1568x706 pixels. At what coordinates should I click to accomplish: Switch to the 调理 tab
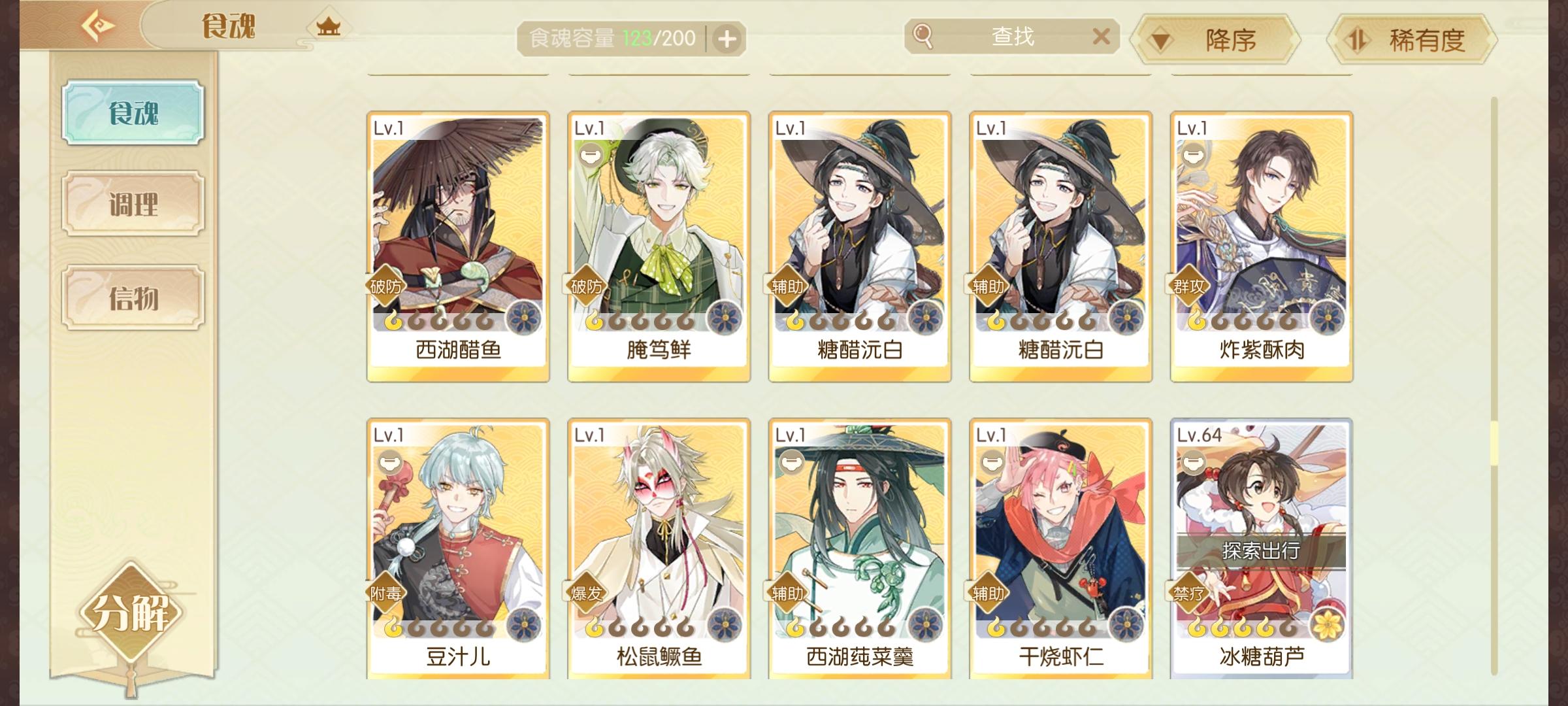133,204
